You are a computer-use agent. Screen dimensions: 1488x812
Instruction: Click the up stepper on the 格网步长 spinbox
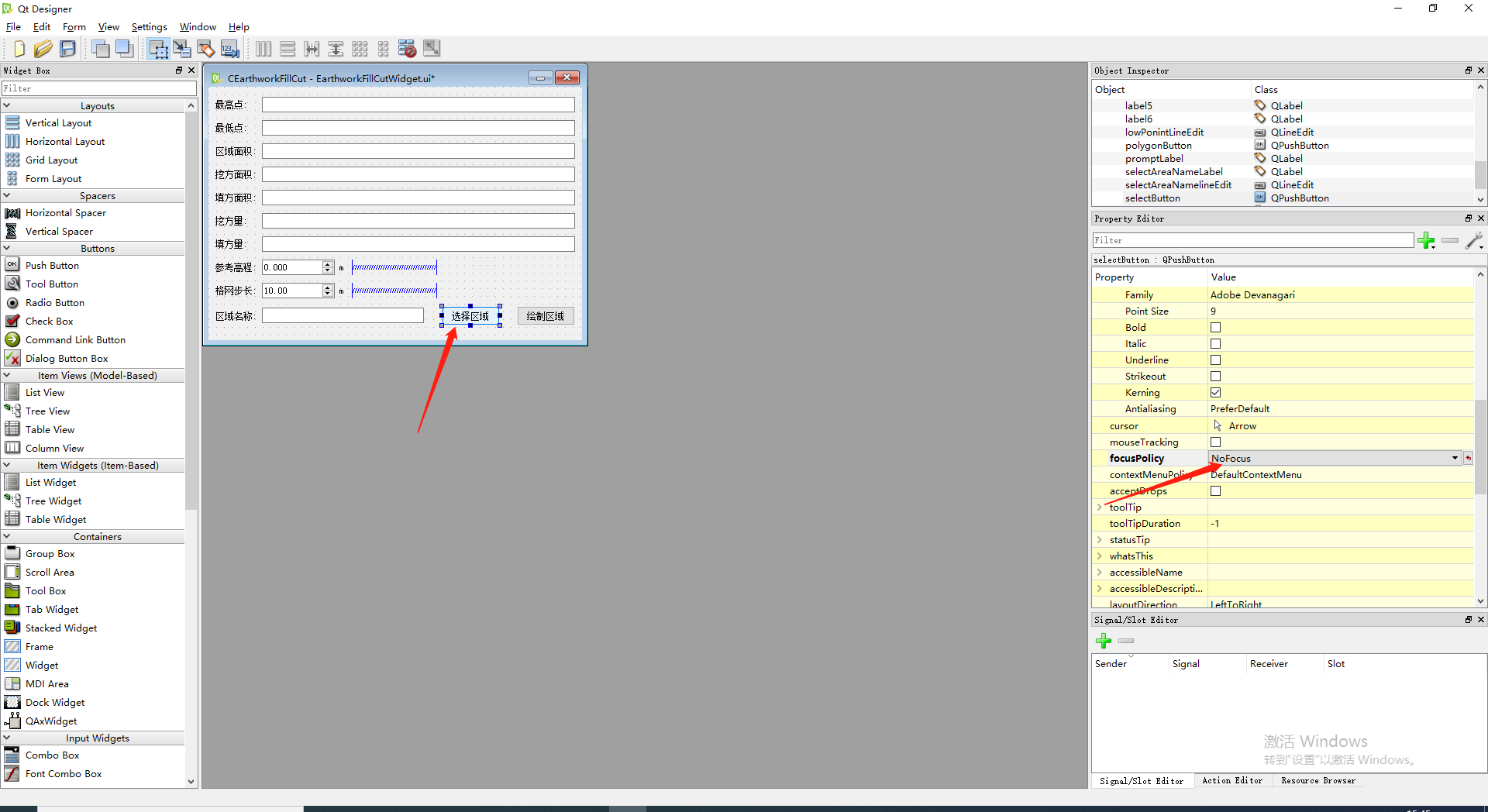coord(327,287)
